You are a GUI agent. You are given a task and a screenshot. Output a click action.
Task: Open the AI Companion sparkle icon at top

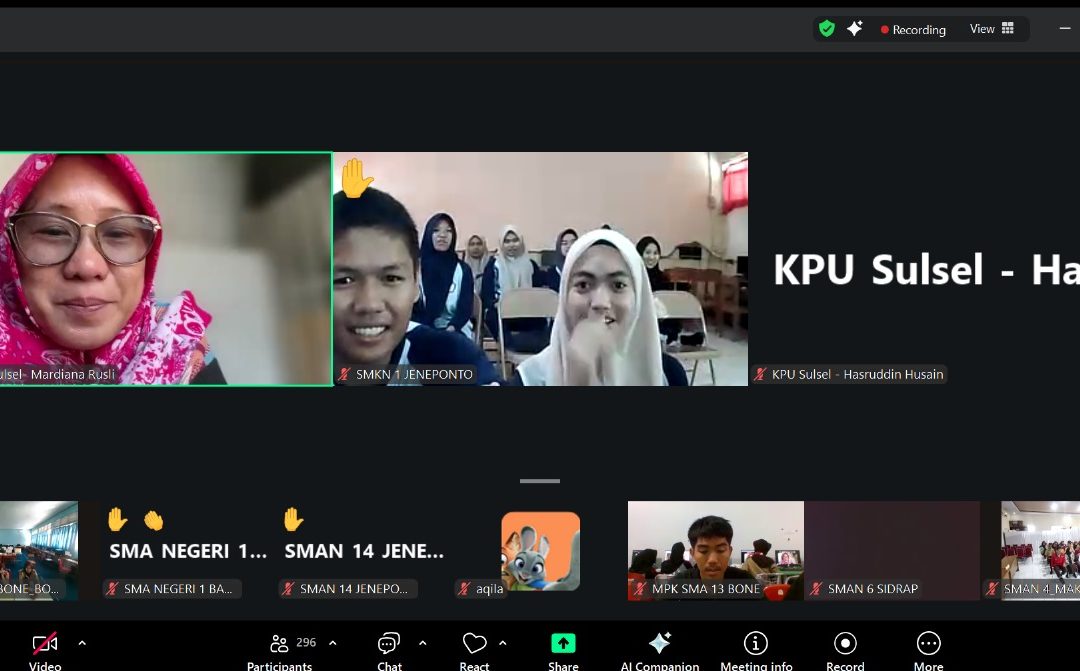point(854,29)
